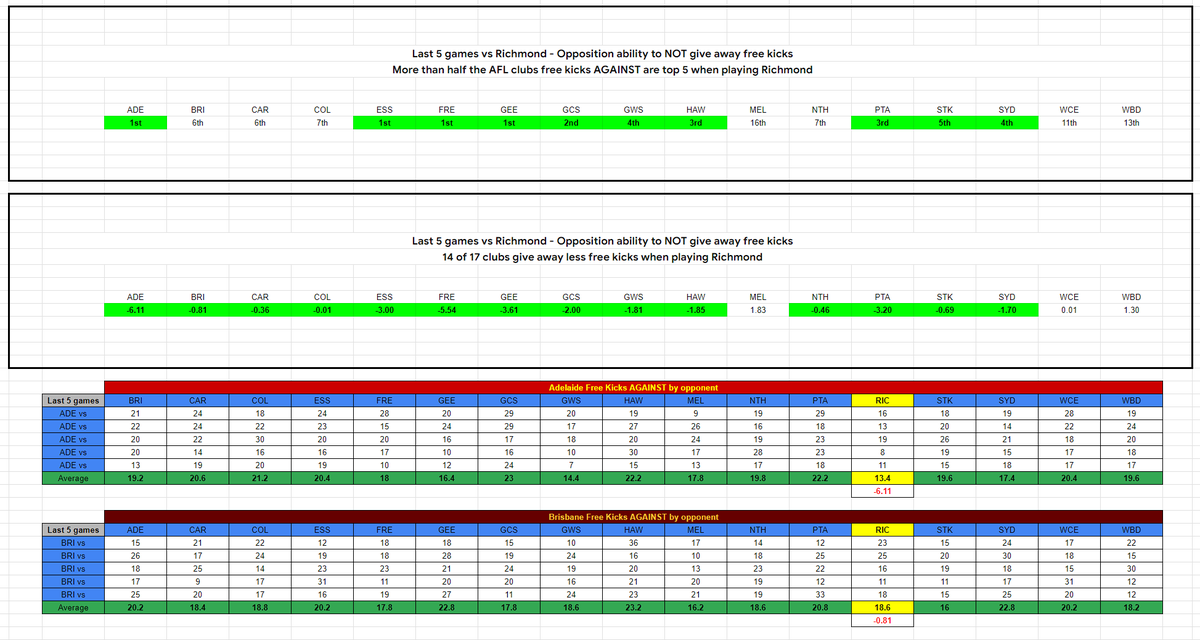Click the '23.2' Brisbane average under HAW
Viewport: 1200px width, 640px height.
633,608
